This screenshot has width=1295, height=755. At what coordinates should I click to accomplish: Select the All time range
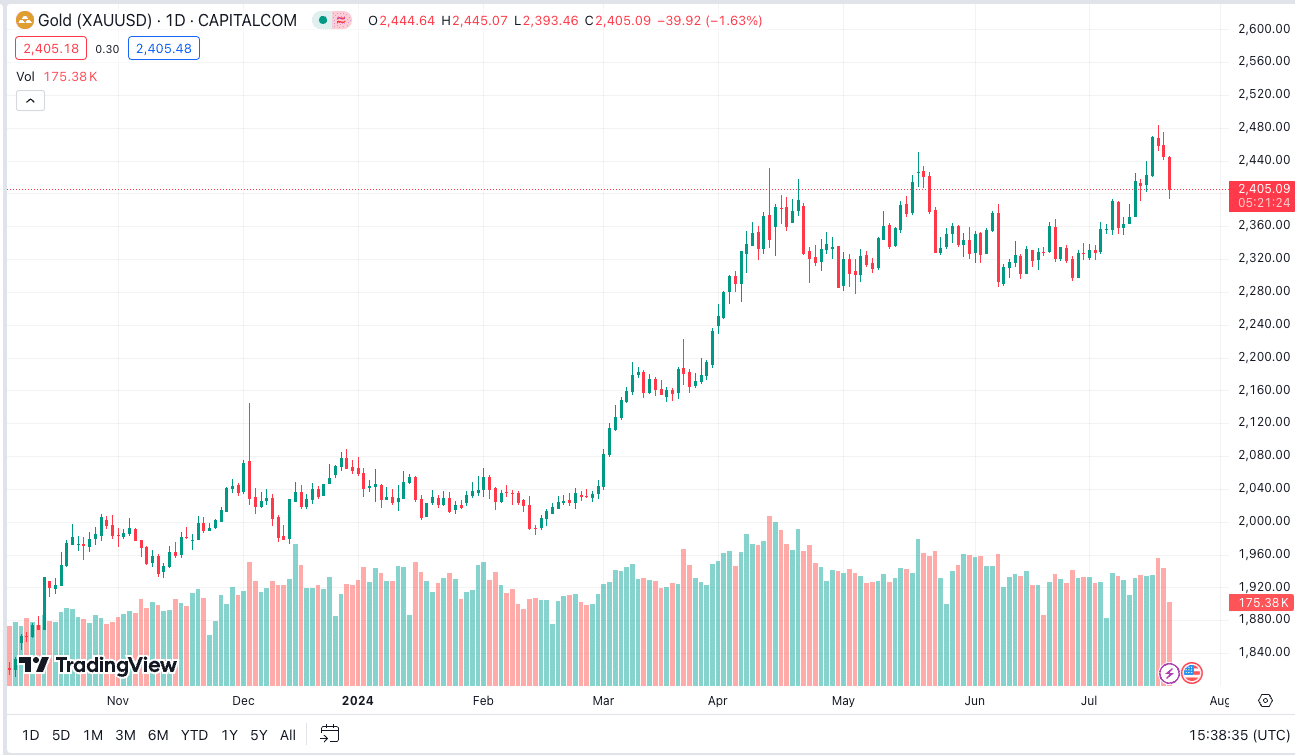[288, 735]
